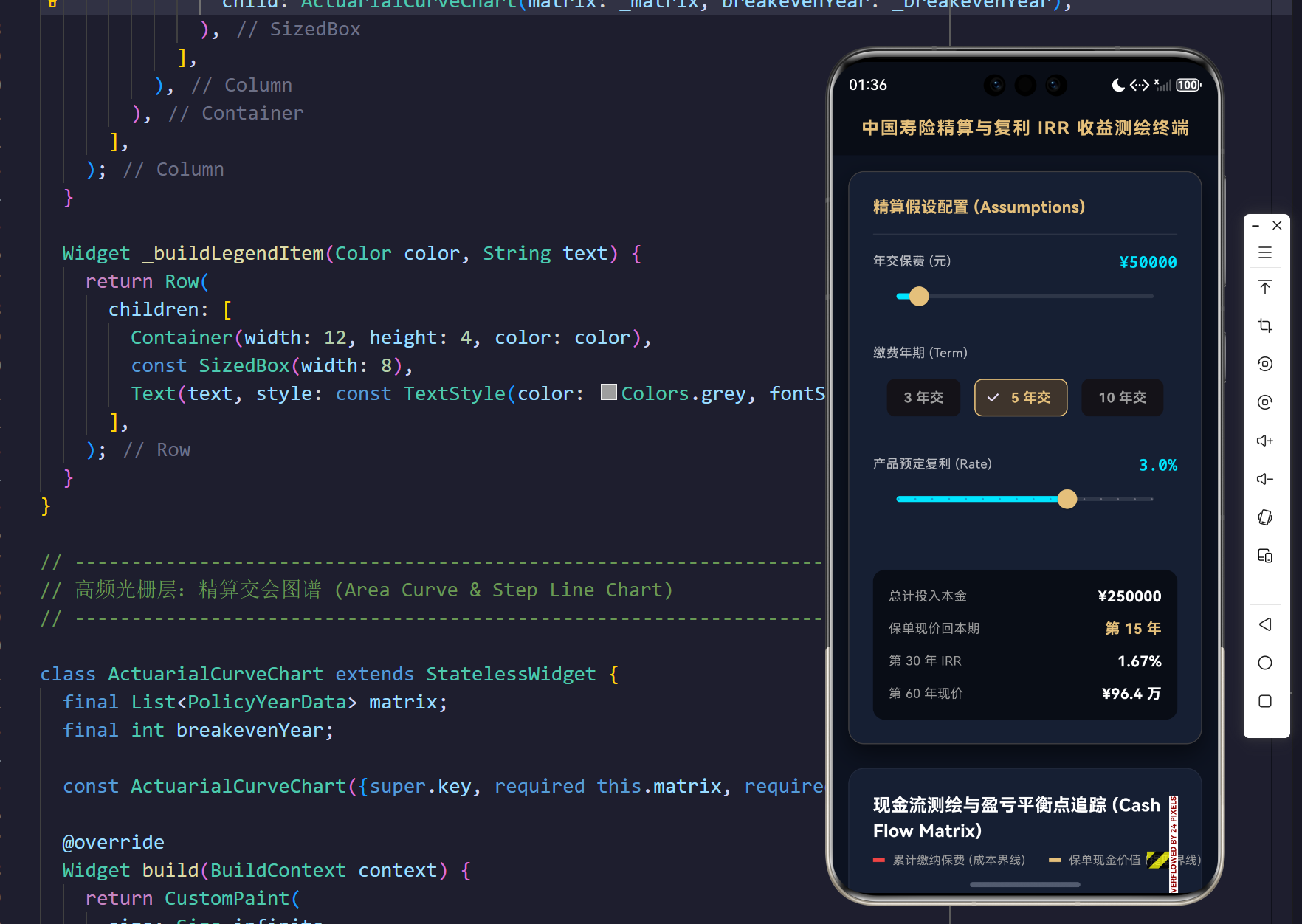Image resolution: width=1302 pixels, height=924 pixels.
Task: Click the phone clock 01:36
Action: tap(868, 85)
